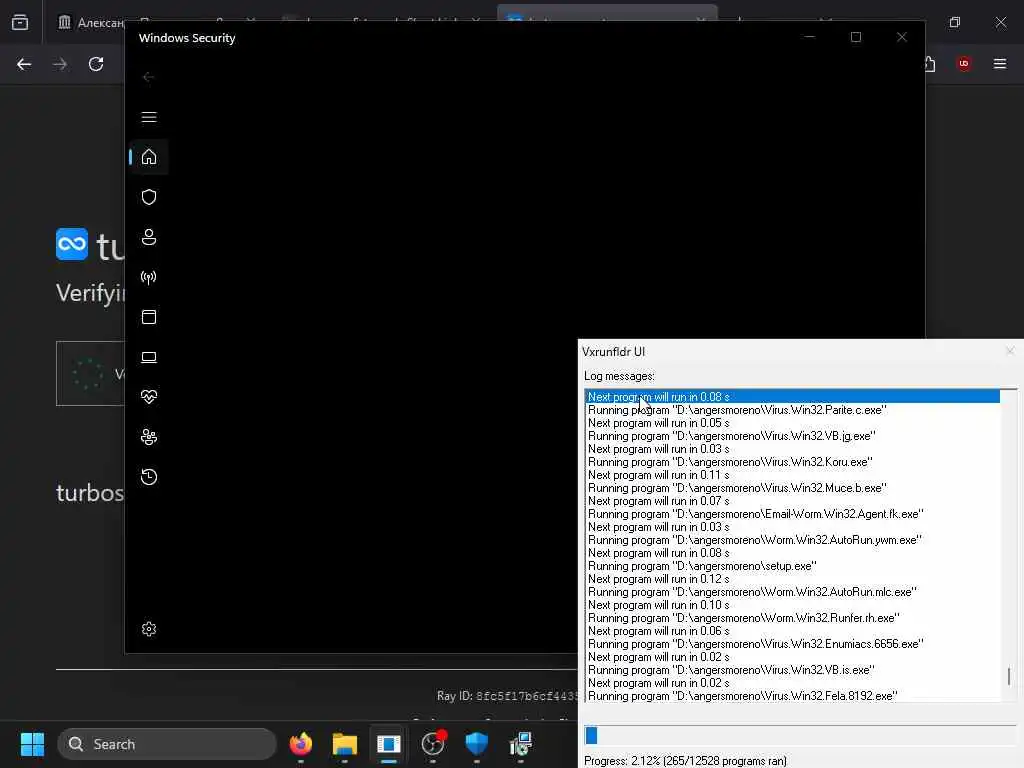1024x768 pixels.
Task: Open Windows Security shield taskbar icon
Action: pos(477,744)
